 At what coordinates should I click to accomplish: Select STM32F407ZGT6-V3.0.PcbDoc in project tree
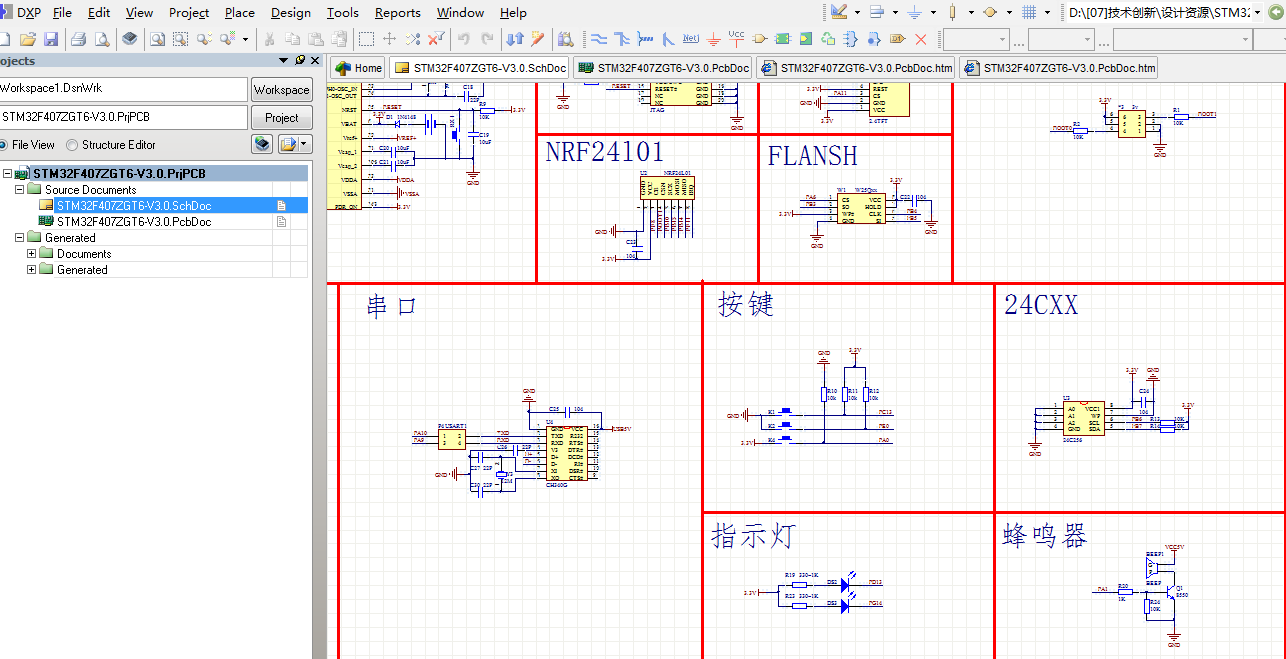point(133,221)
